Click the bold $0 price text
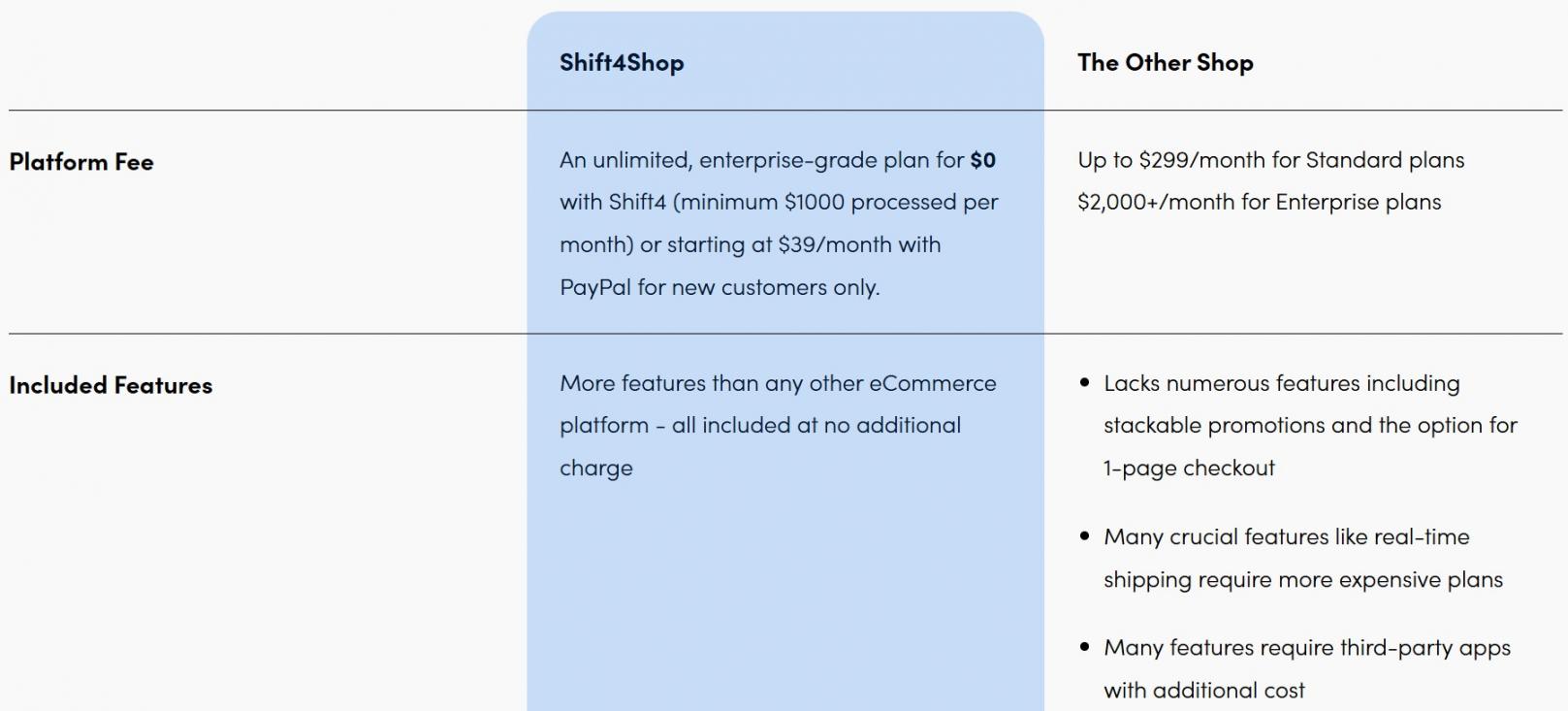This screenshot has width=1568, height=711. coord(982,160)
